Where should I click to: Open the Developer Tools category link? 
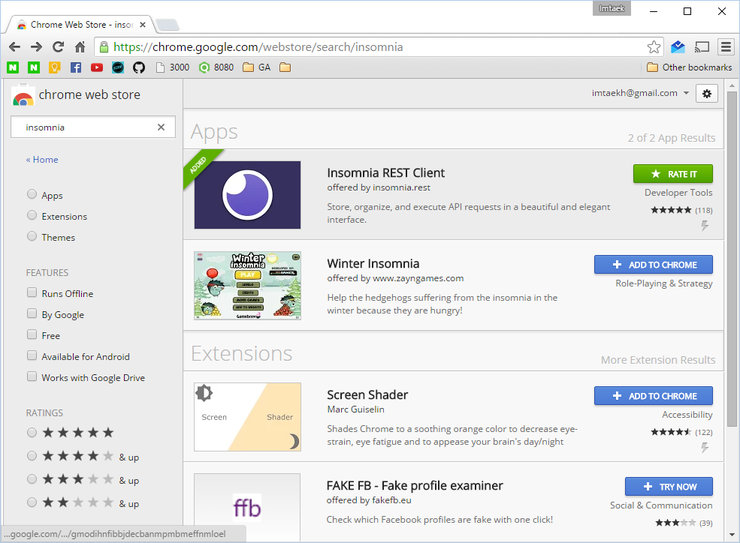678,192
